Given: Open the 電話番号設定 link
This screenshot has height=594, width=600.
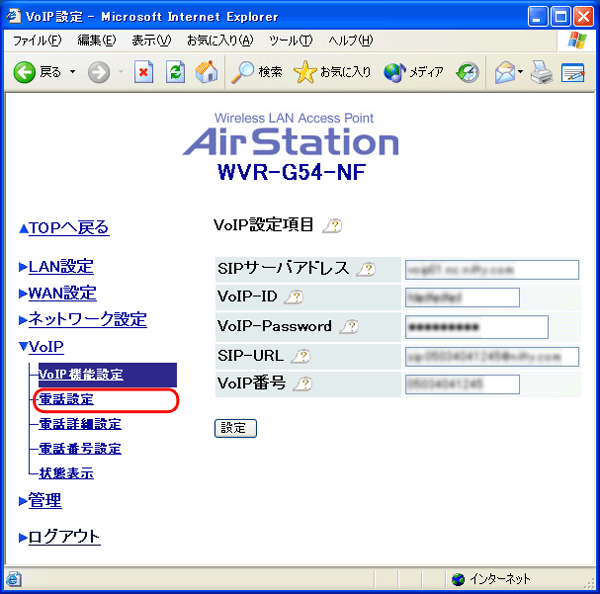Looking at the screenshot, I should point(80,449).
